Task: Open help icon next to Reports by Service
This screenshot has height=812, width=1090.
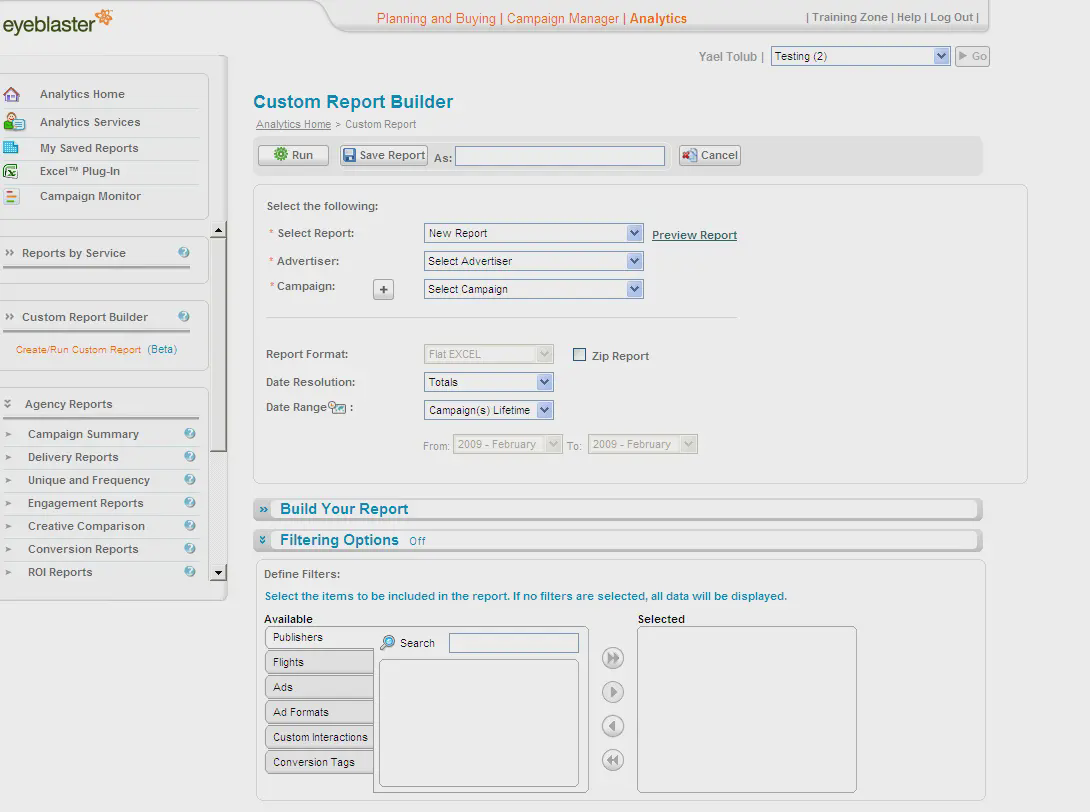Action: click(x=184, y=253)
